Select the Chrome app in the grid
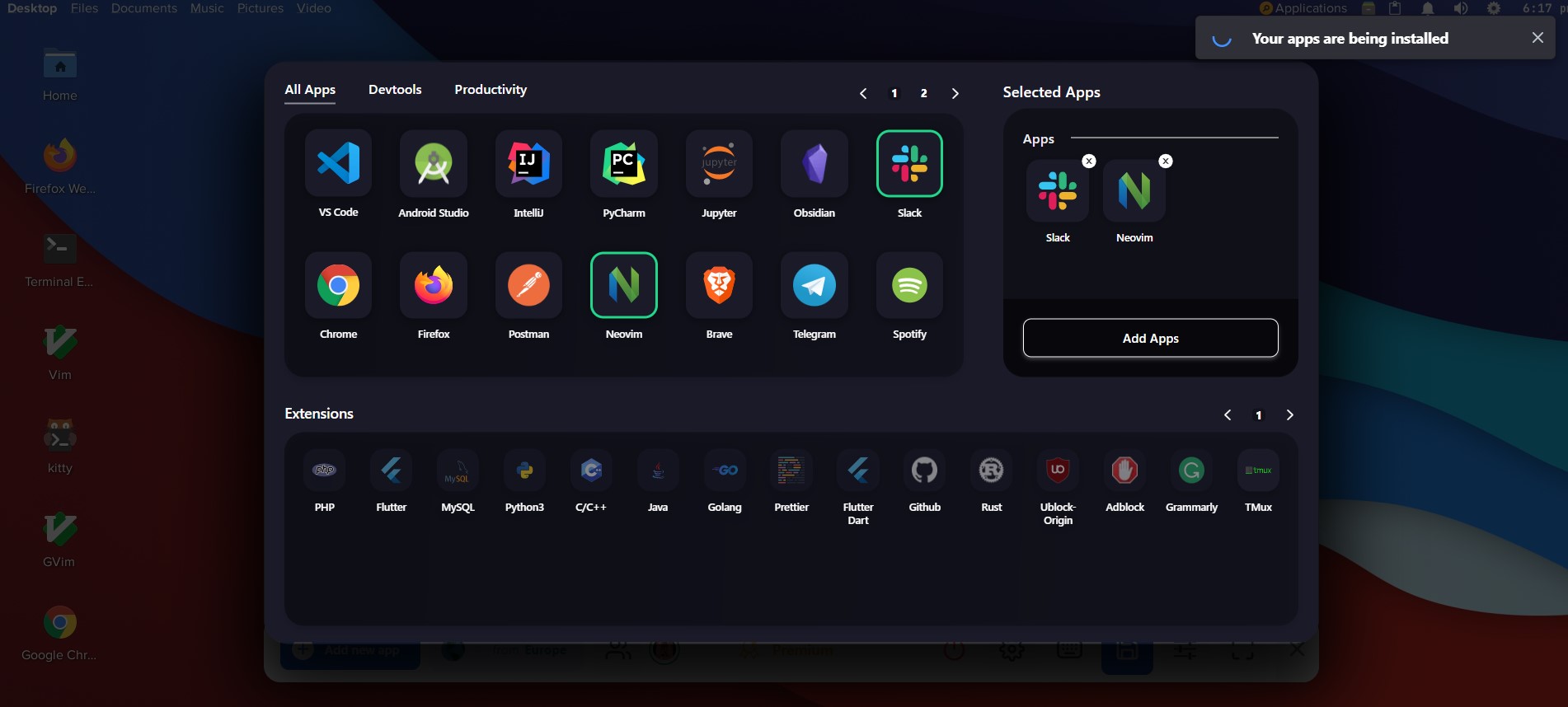 pos(338,285)
